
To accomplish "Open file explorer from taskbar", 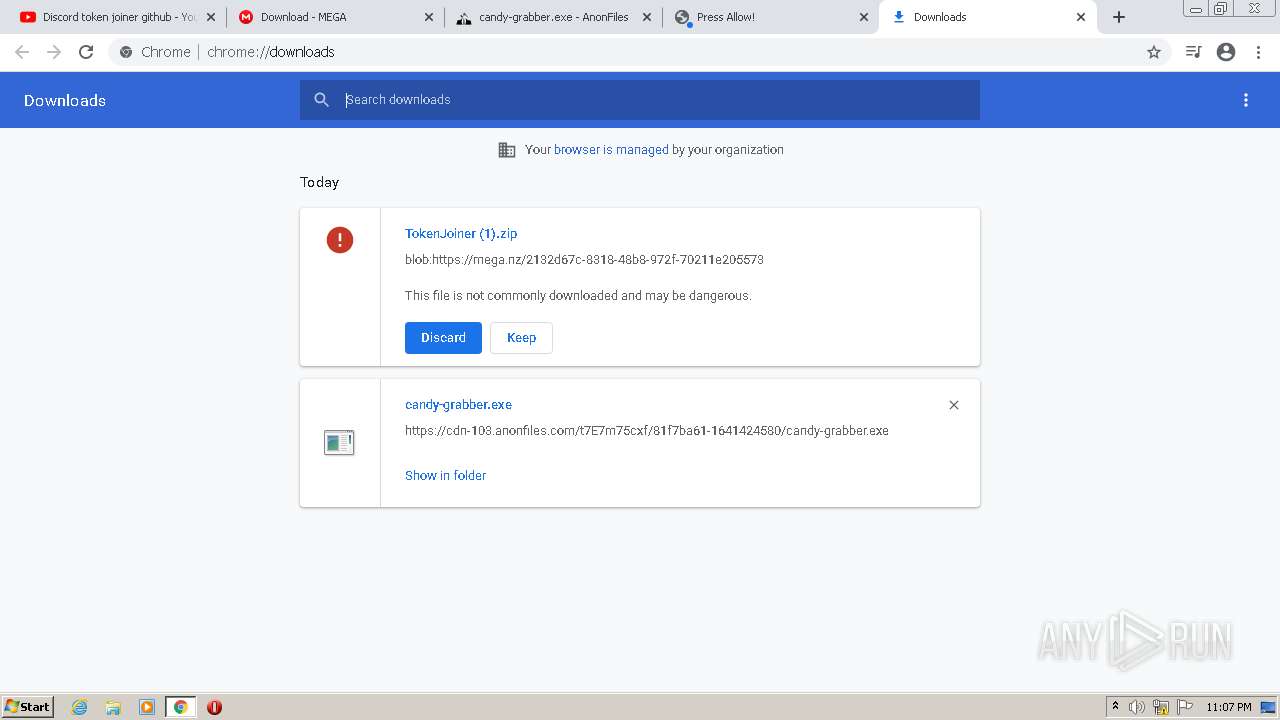I will point(113,707).
